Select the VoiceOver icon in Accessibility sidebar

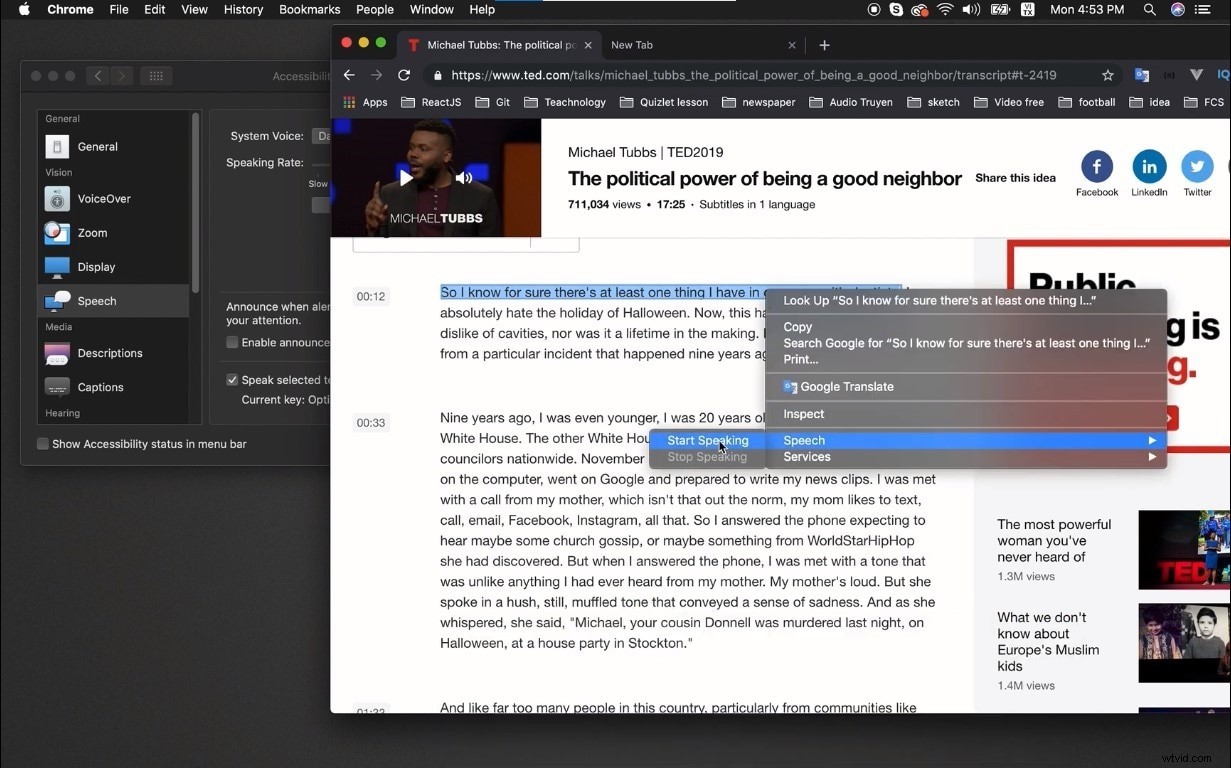tap(56, 198)
